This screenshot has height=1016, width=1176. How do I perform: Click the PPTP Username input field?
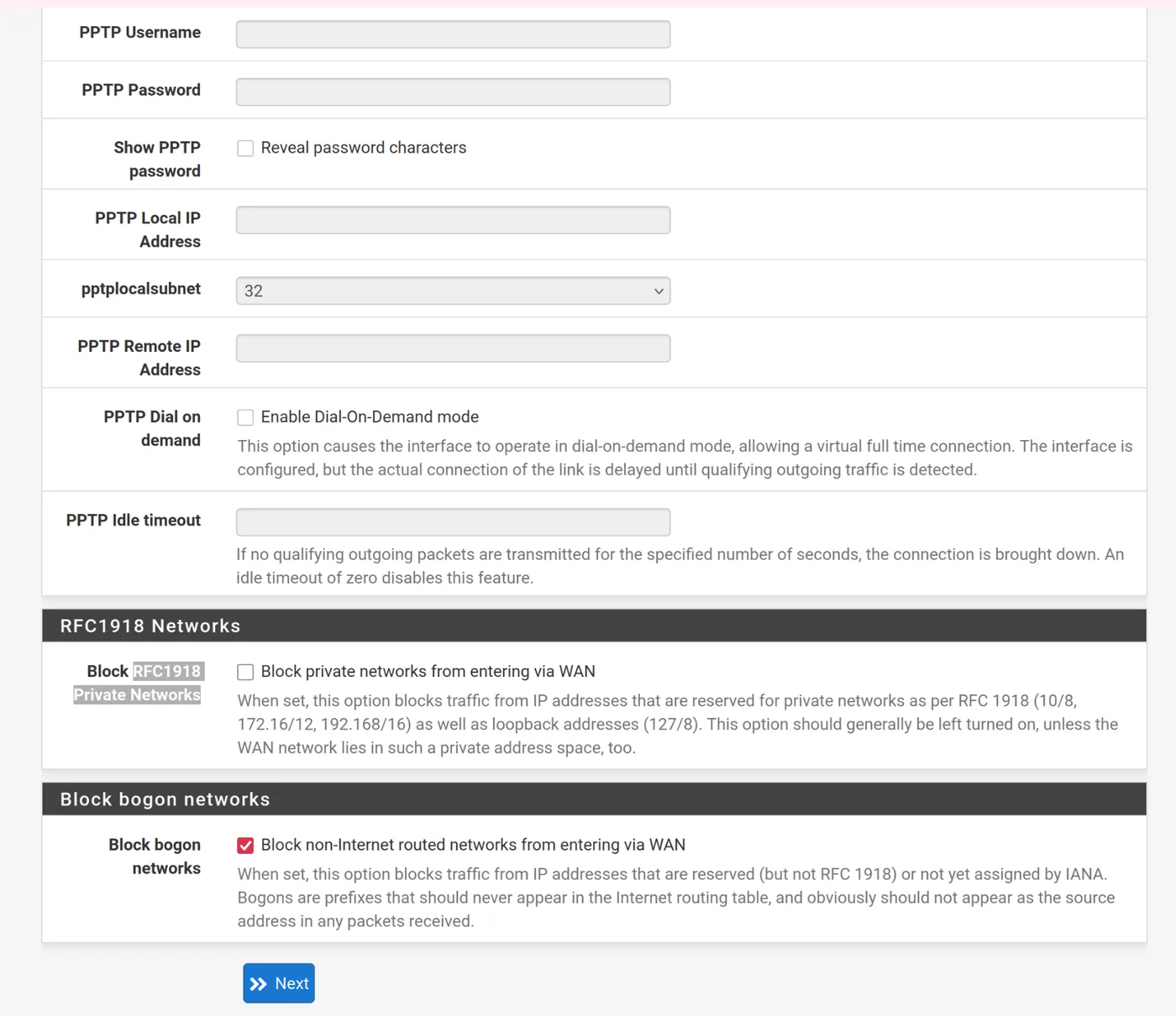point(452,34)
